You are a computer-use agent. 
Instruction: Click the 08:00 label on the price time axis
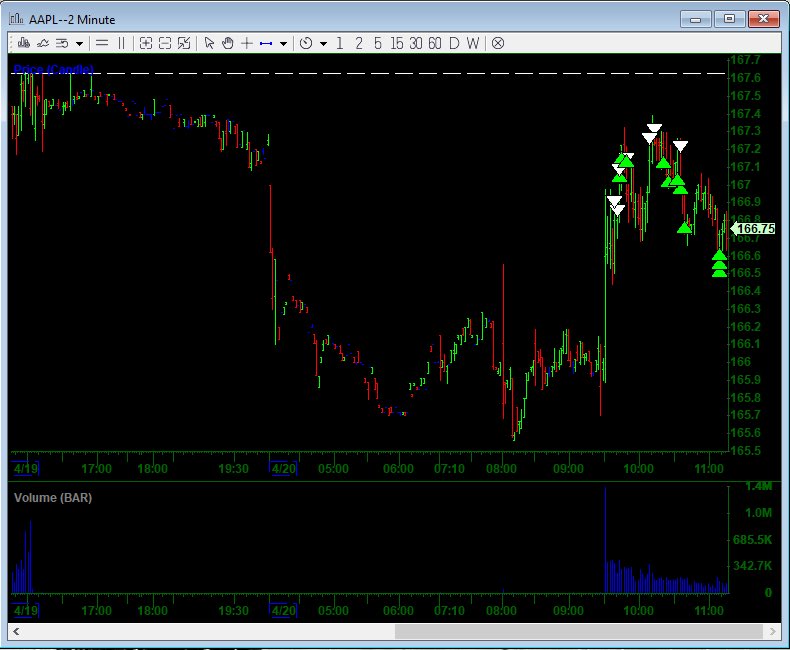coord(501,469)
